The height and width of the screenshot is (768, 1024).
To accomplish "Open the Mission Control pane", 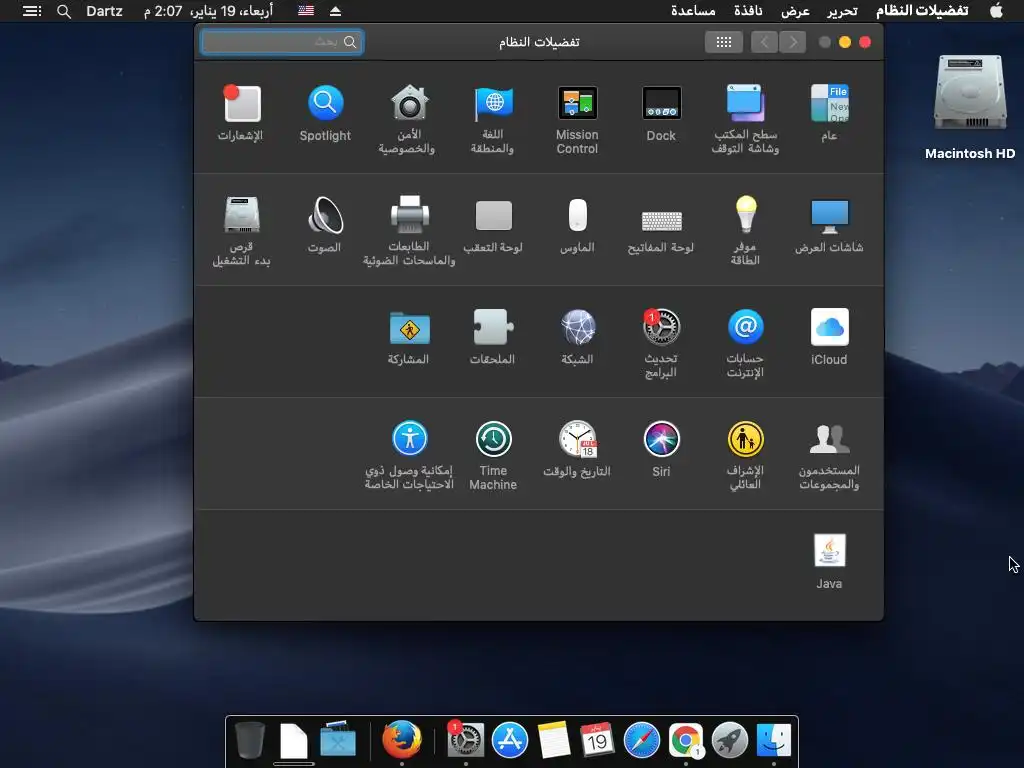I will (x=577, y=119).
